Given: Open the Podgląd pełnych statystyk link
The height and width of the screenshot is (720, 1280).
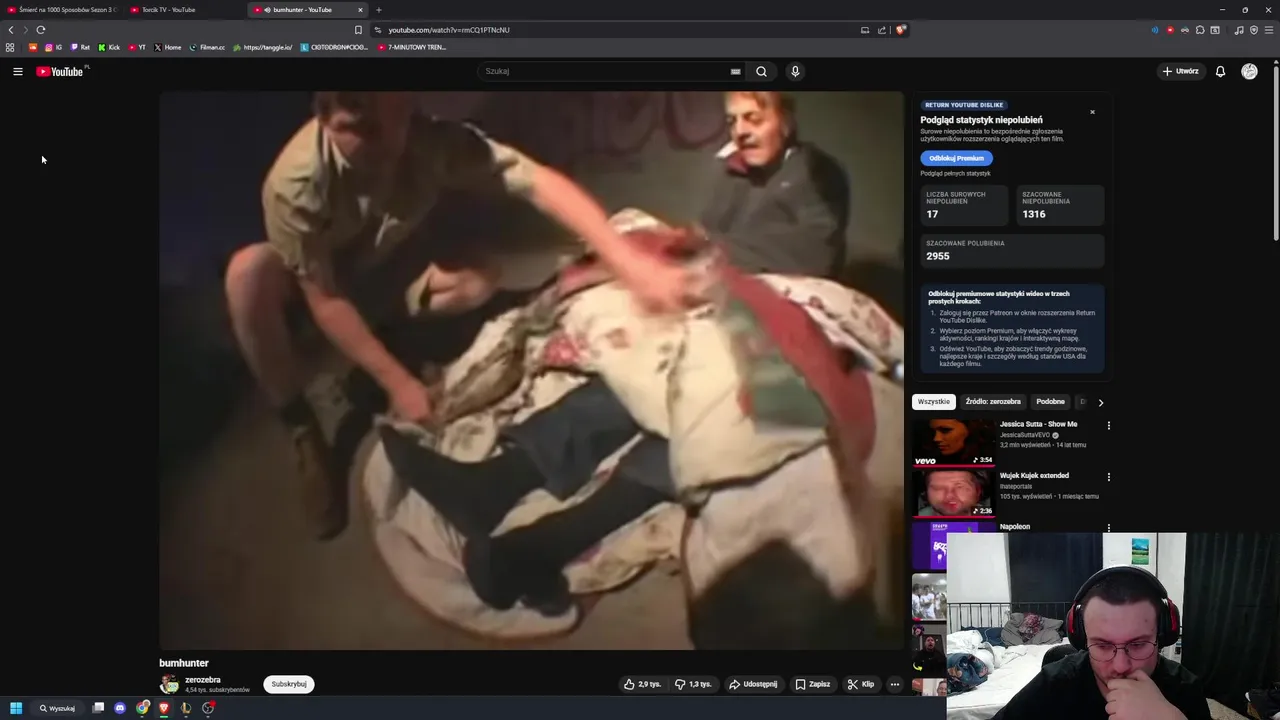Looking at the screenshot, I should coord(955,173).
